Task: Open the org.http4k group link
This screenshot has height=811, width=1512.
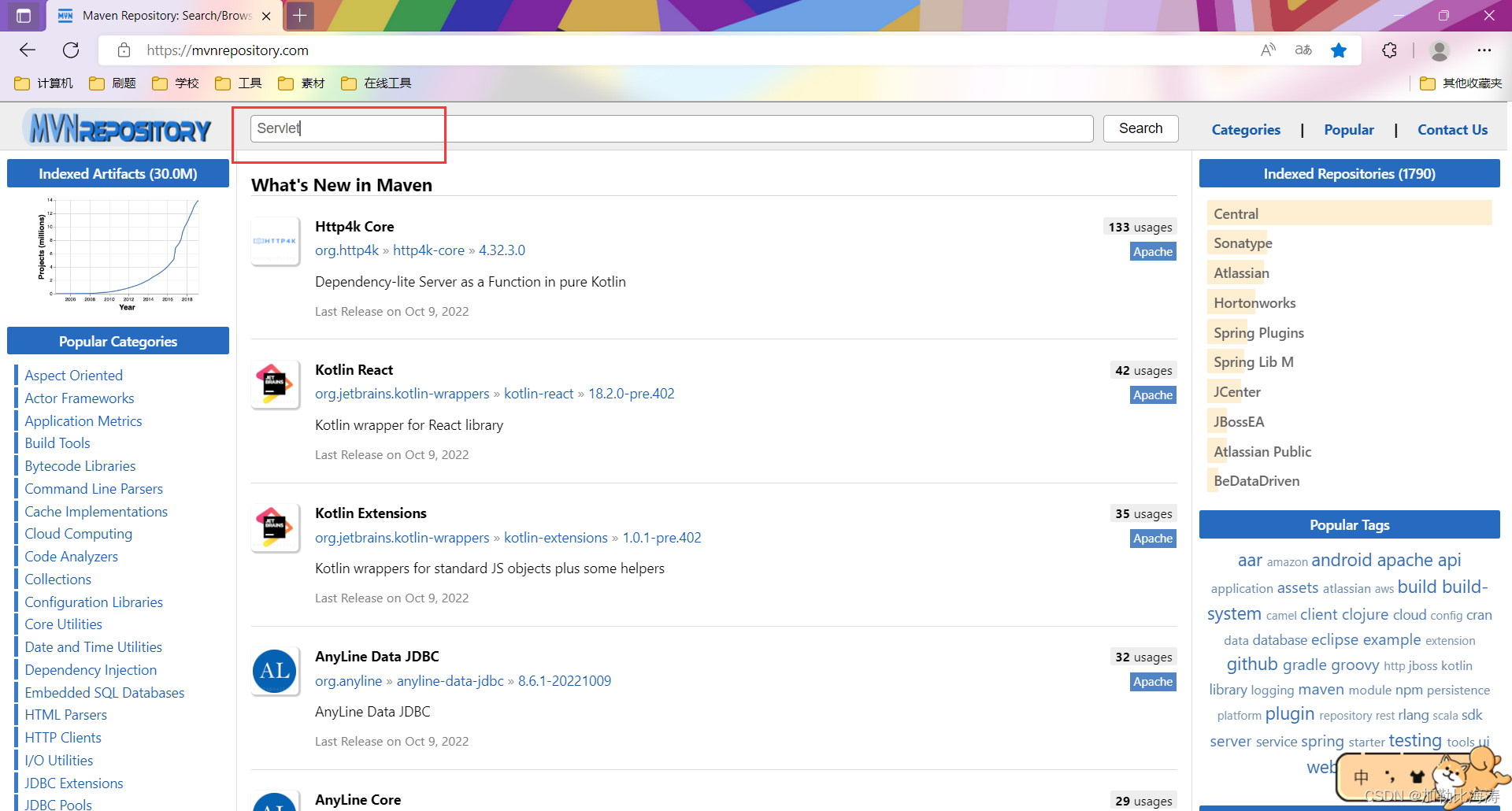Action: [x=346, y=250]
